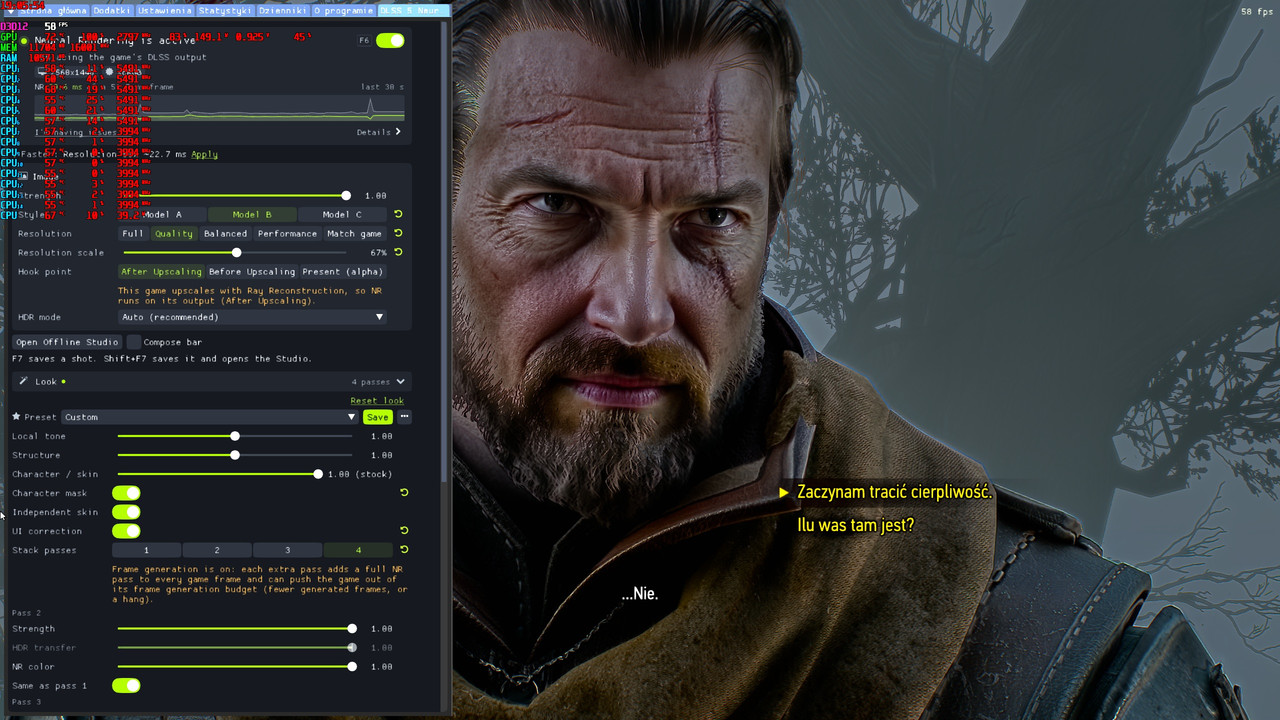This screenshot has height=720, width=1280.
Task: Turn off Independent skin
Action: 126,512
